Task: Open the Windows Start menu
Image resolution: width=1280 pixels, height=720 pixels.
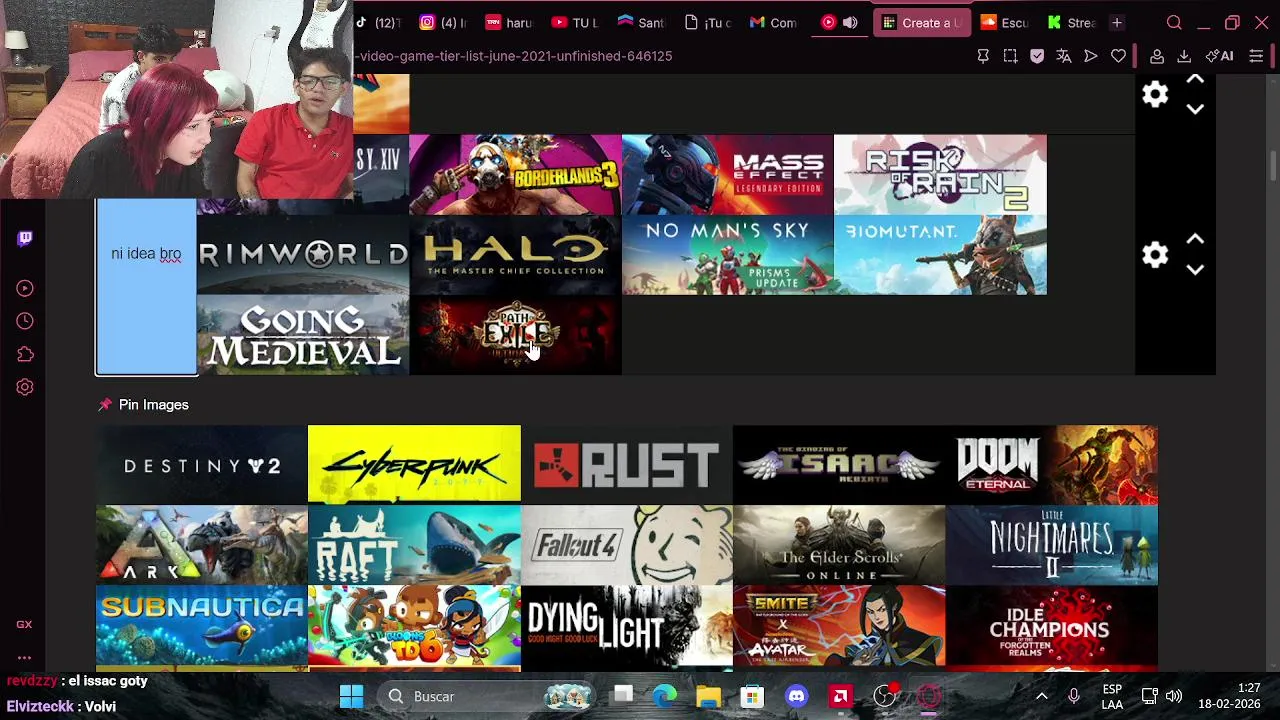Action: (351, 696)
